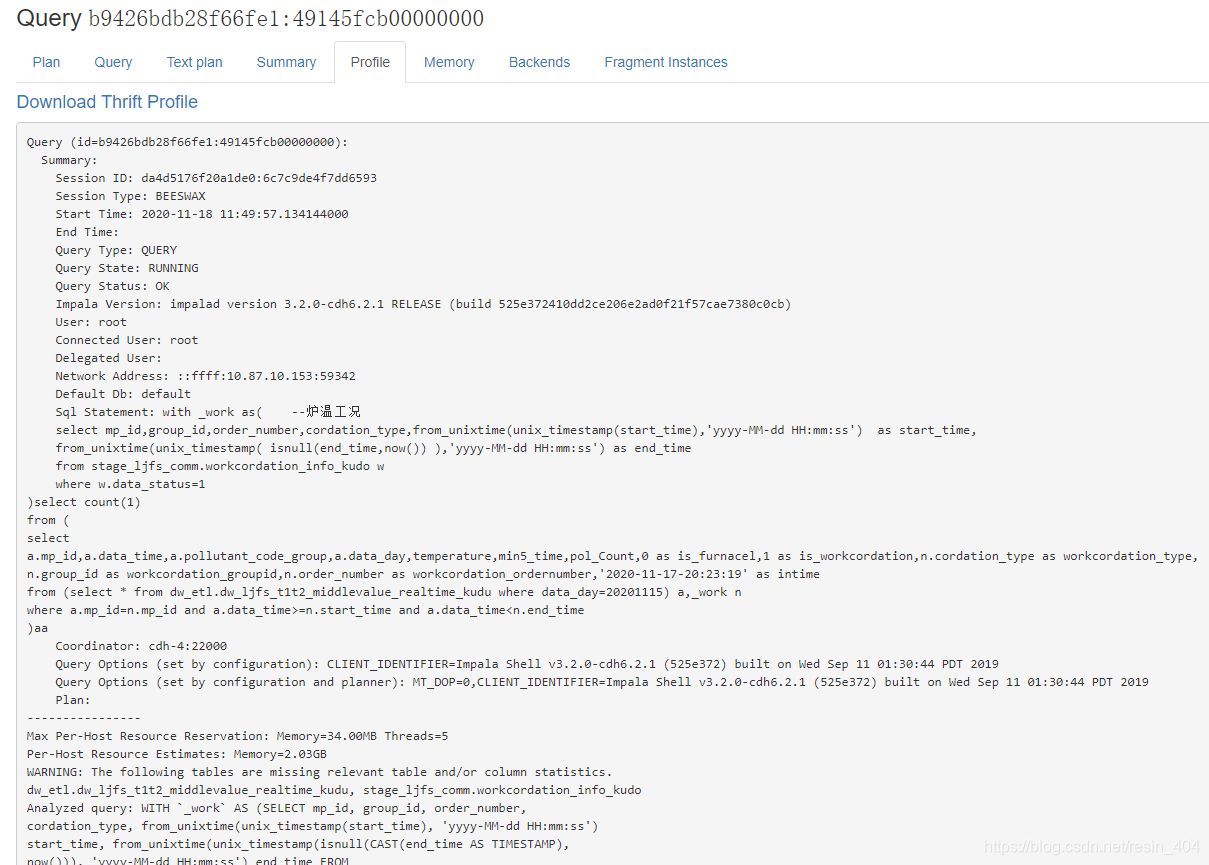Switch to the Backends tab
Viewport: 1209px width, 865px height.
[539, 62]
